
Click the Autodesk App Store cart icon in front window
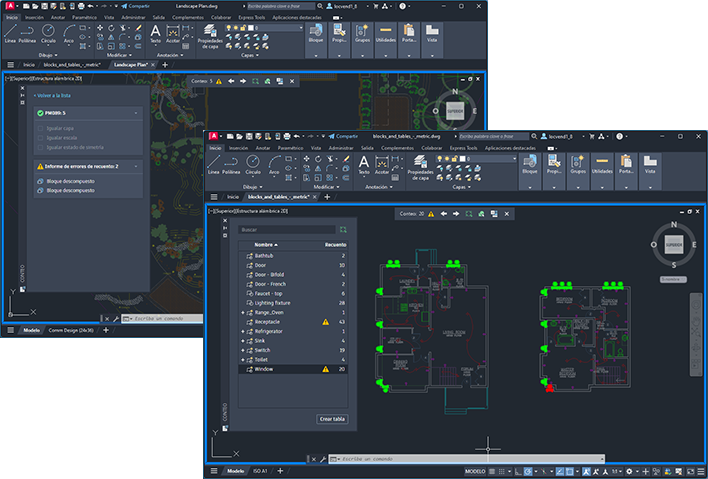click(x=592, y=136)
